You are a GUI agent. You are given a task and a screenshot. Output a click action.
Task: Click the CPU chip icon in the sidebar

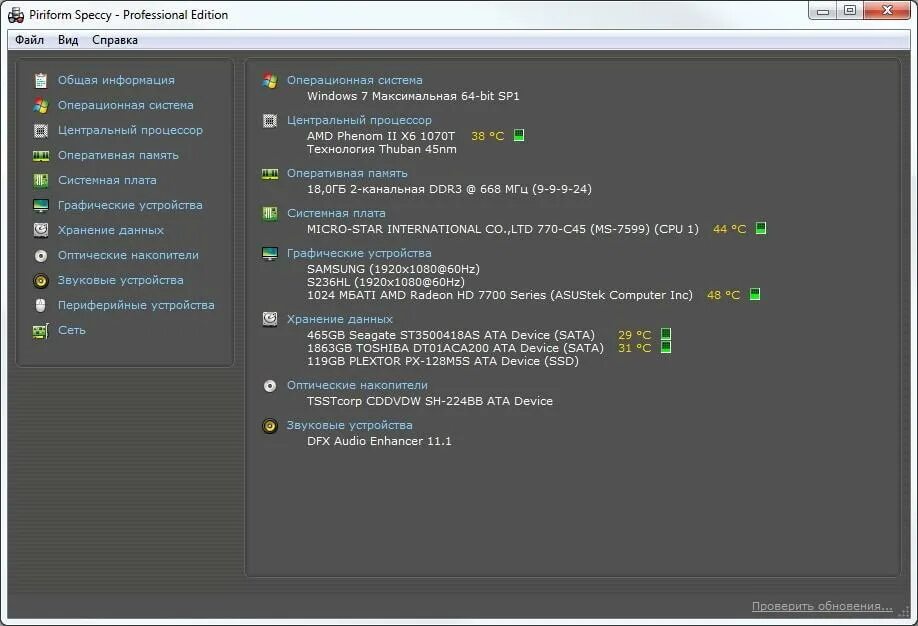(x=40, y=131)
